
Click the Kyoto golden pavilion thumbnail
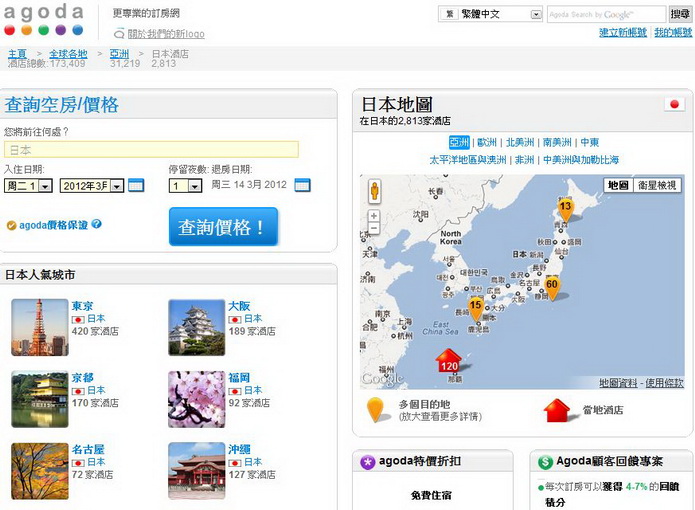40,399
